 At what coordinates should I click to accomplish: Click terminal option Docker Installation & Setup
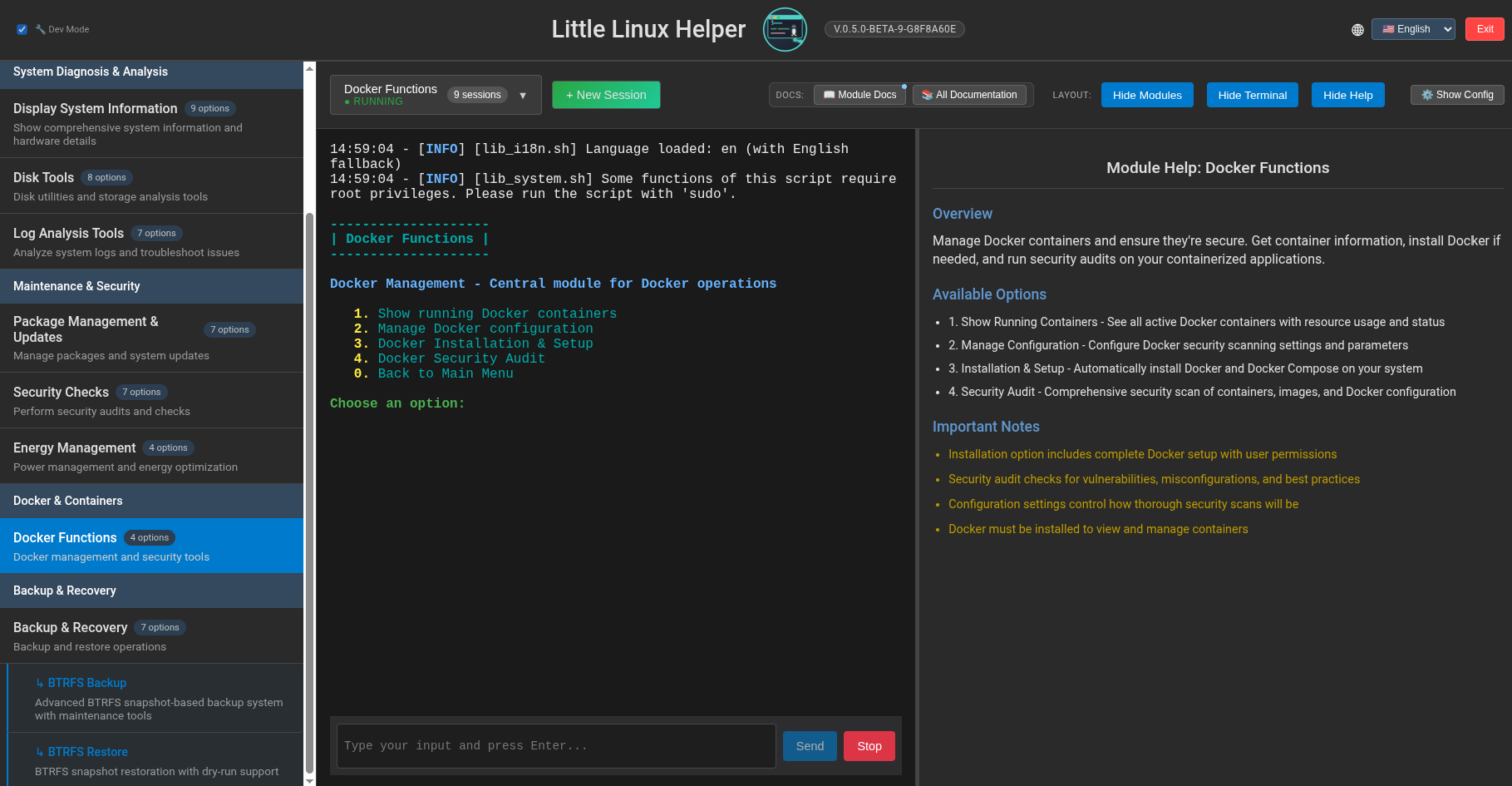485,344
